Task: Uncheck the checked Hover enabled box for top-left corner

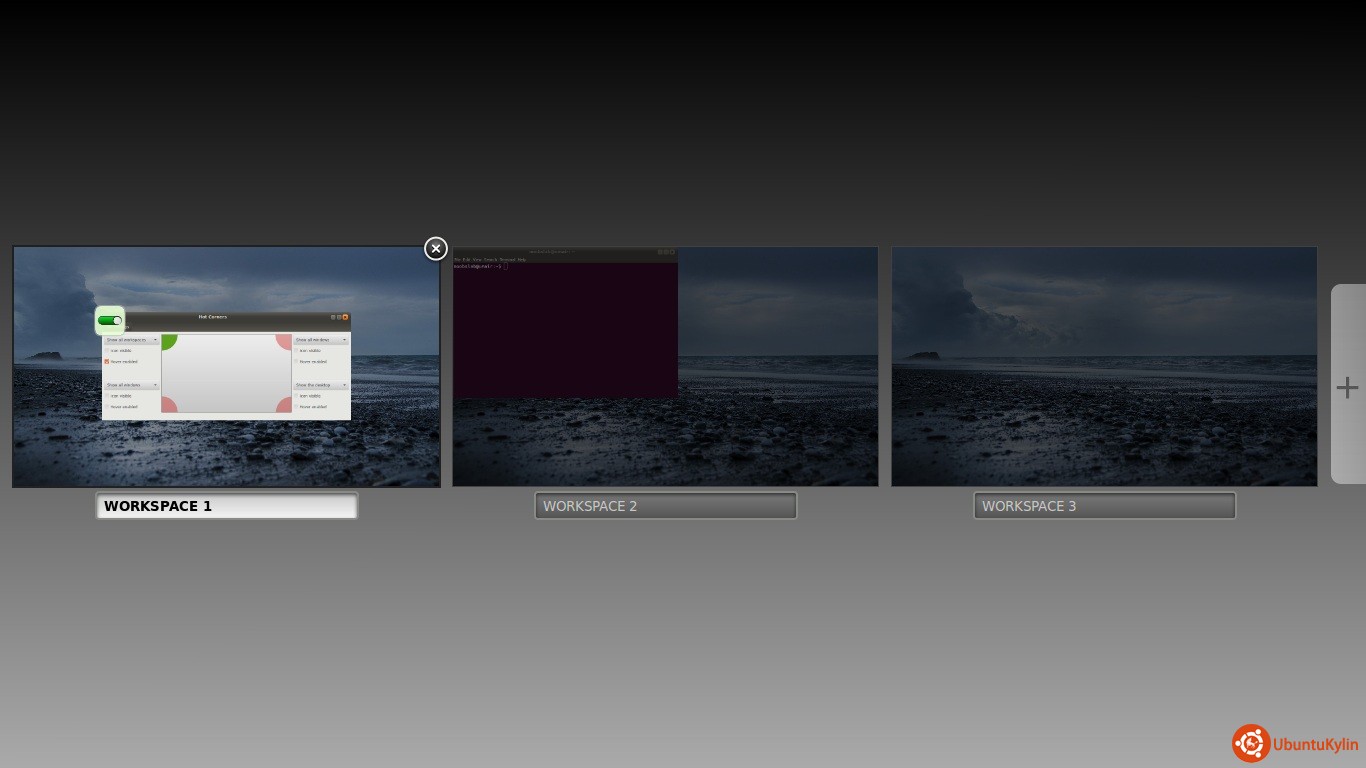Action: click(107, 362)
